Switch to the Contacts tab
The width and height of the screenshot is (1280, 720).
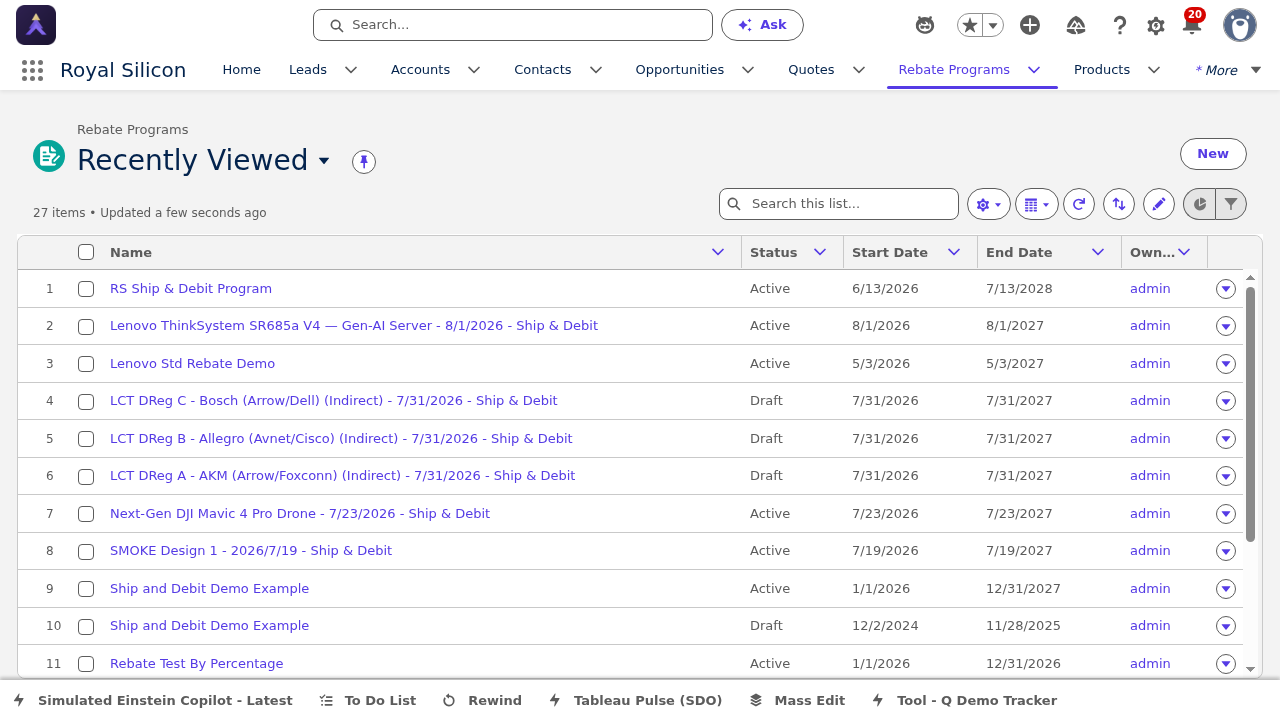tap(542, 70)
